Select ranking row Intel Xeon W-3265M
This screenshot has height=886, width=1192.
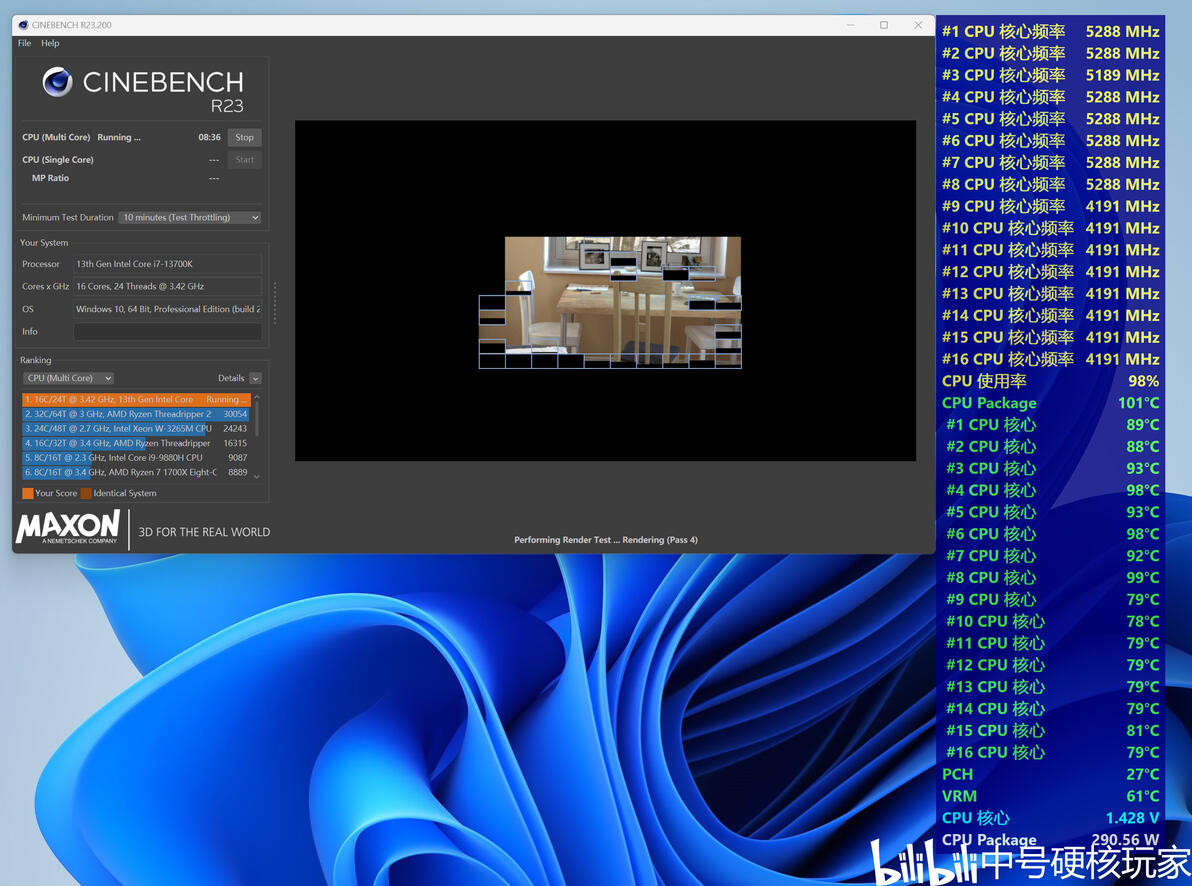pyautogui.click(x=136, y=428)
